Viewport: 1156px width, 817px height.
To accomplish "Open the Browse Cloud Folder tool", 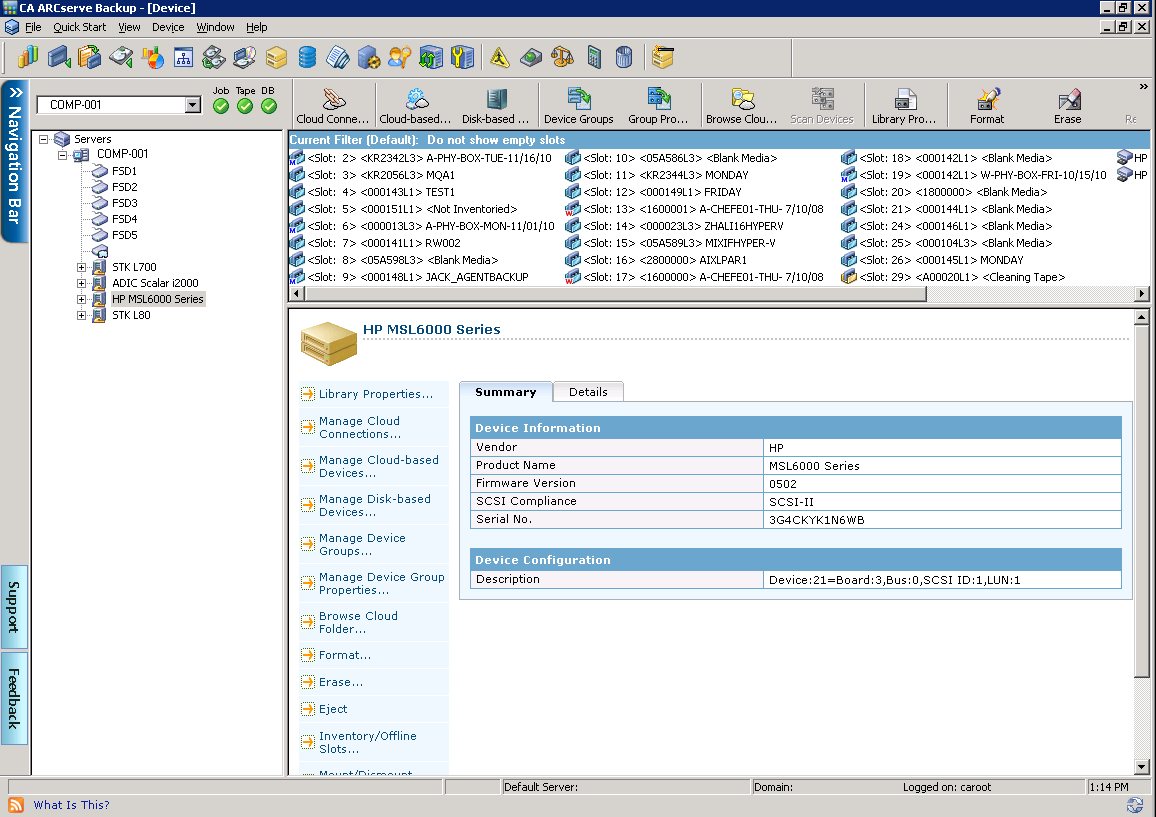I will click(x=740, y=103).
